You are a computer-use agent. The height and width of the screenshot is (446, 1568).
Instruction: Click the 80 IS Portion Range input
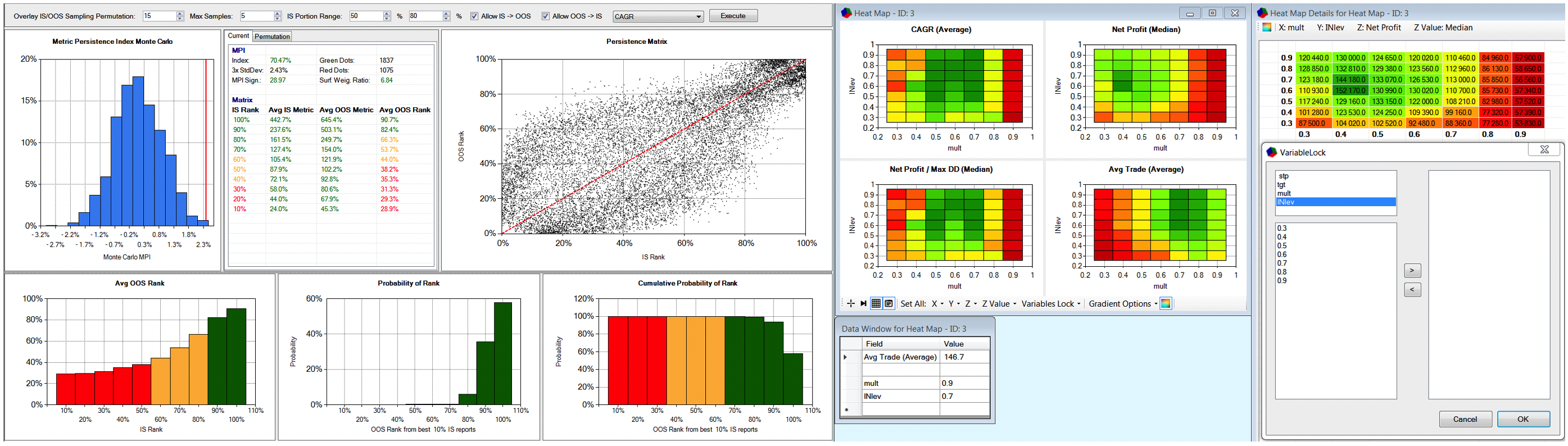pyautogui.click(x=425, y=16)
